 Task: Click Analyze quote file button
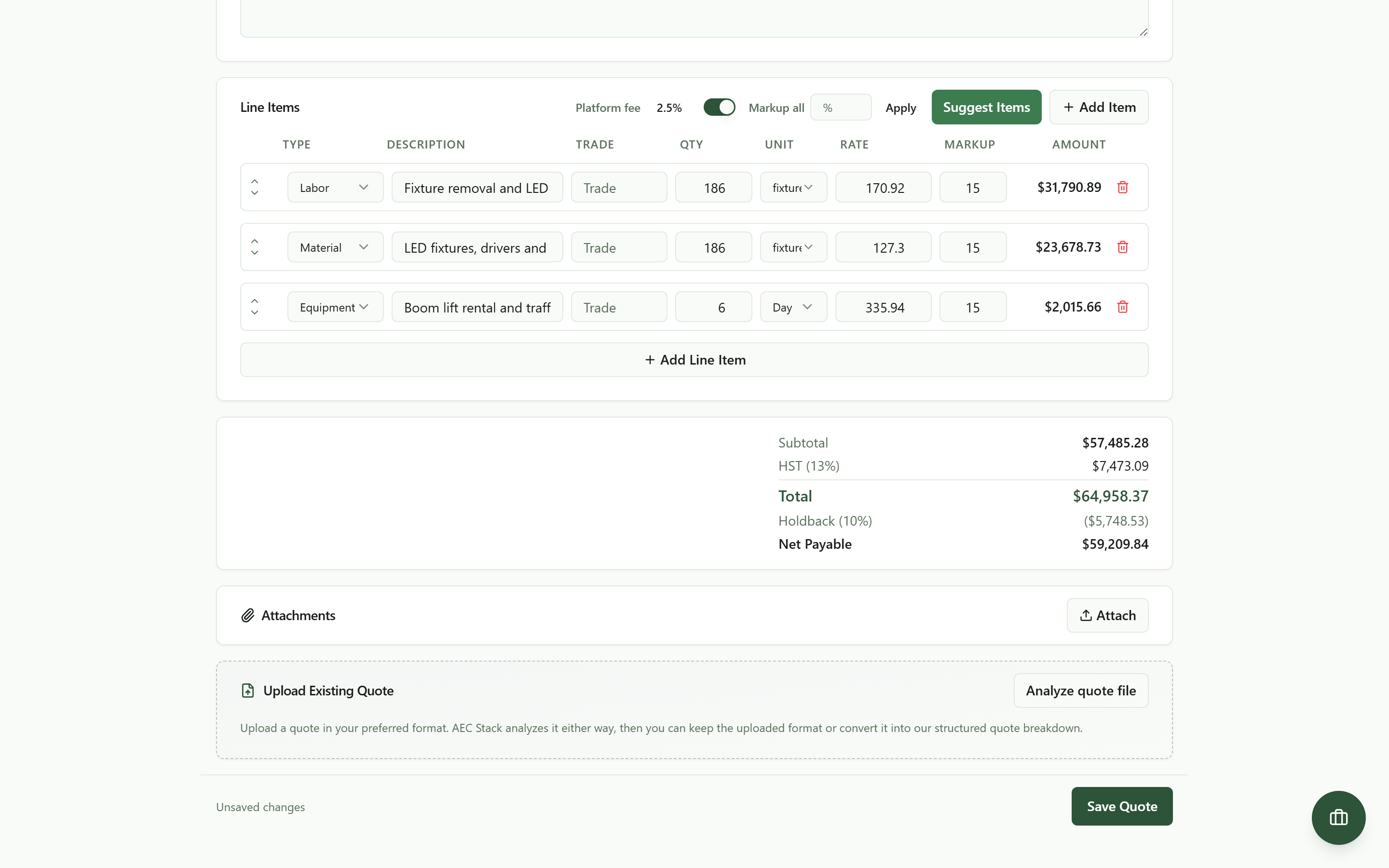click(1081, 691)
